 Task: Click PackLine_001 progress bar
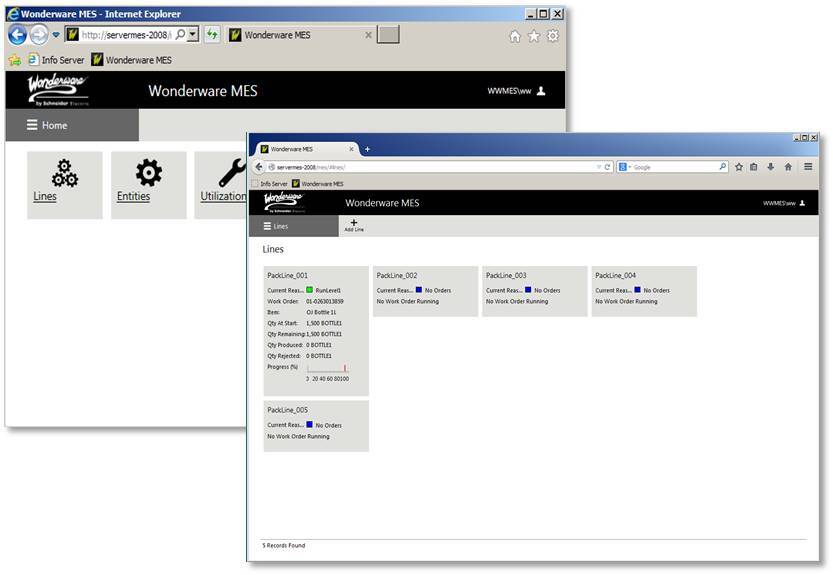pos(327,368)
